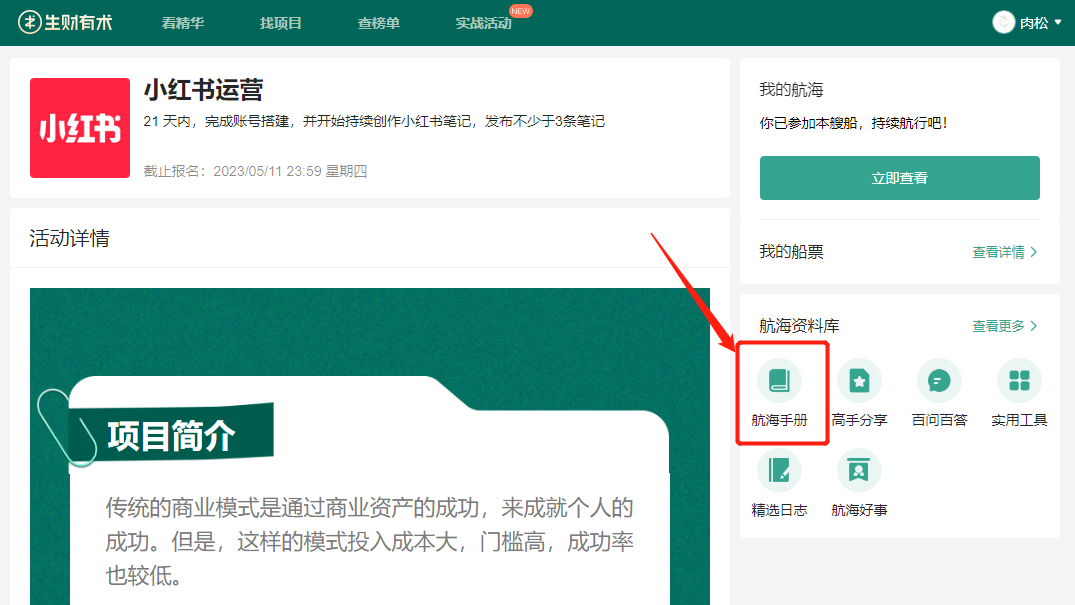Click the 项目简介 banner heading

(x=171, y=436)
